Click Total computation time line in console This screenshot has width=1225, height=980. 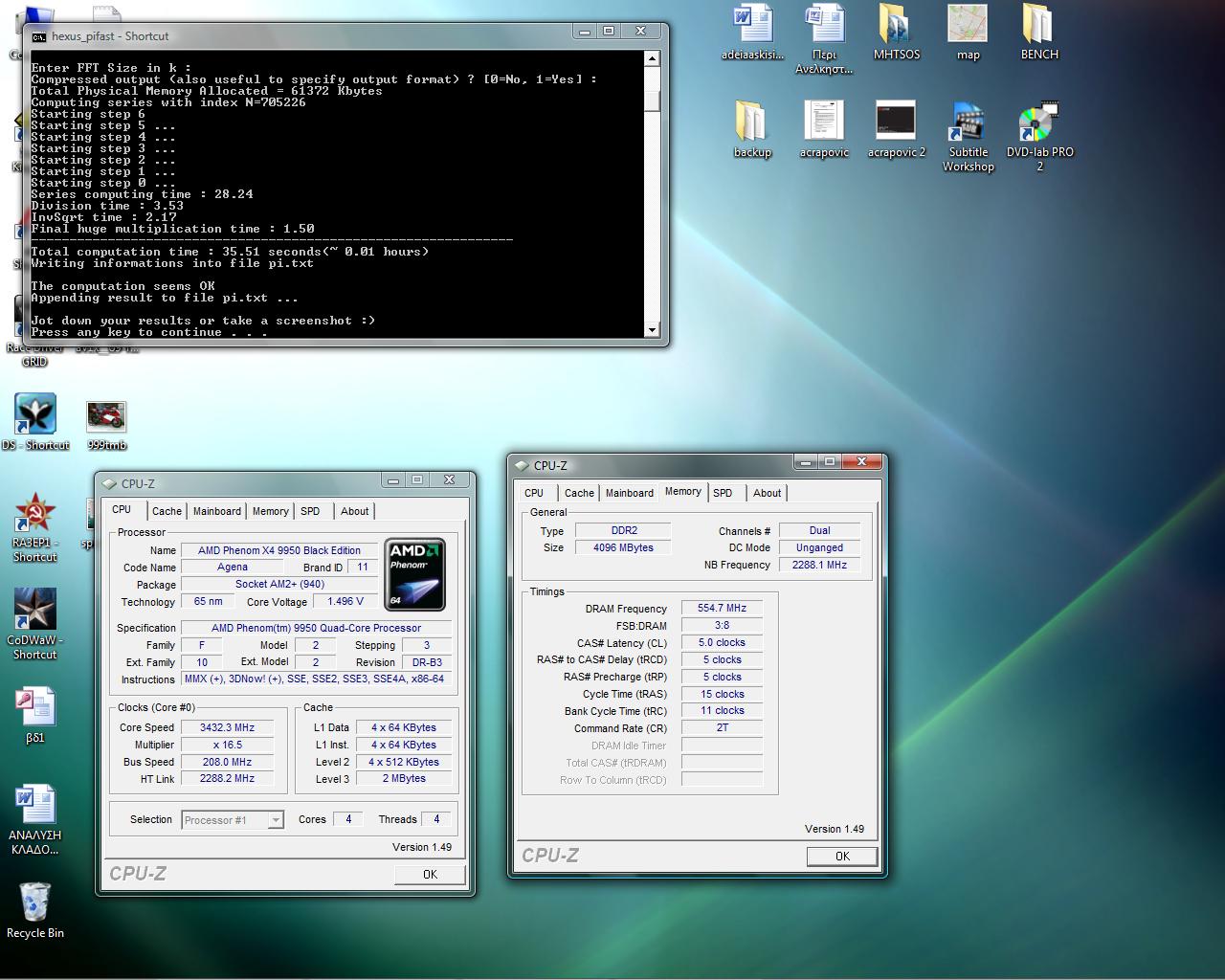coord(230,252)
